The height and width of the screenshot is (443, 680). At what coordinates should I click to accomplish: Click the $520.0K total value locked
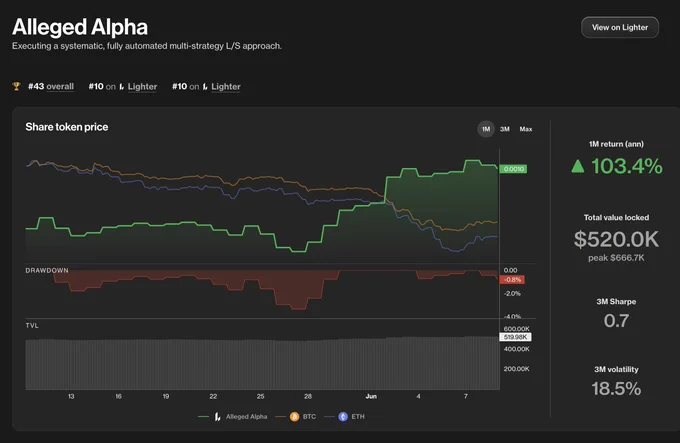pos(616,239)
